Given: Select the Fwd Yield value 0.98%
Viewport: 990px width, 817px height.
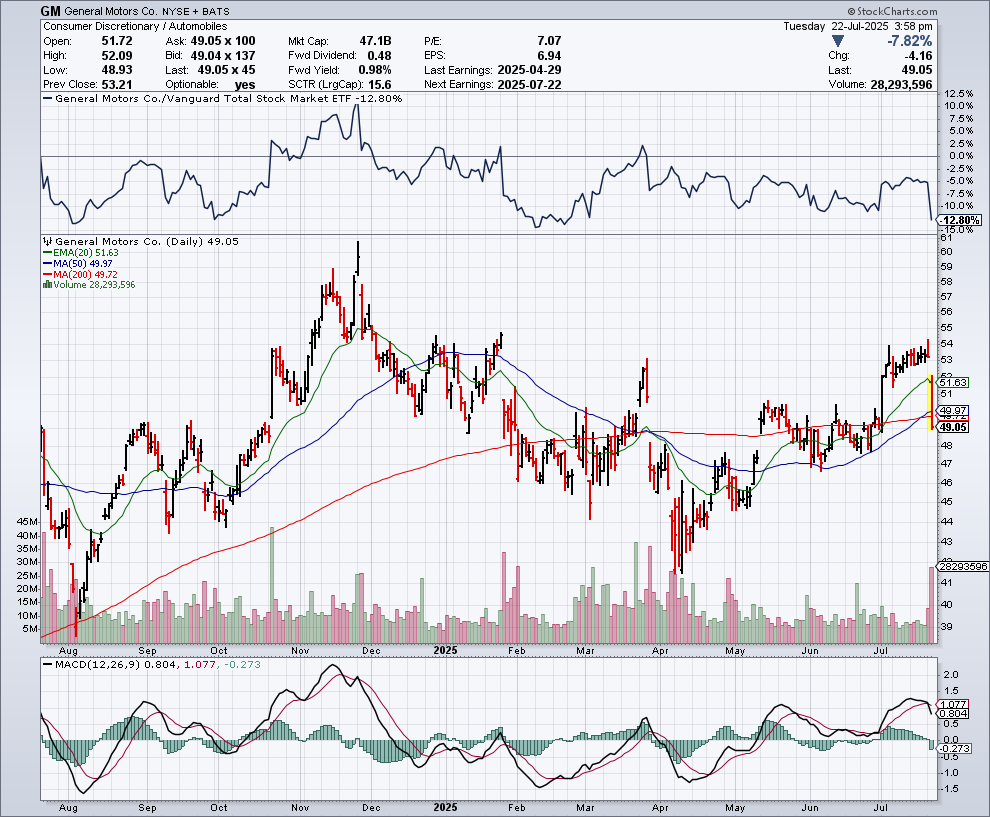Looking at the screenshot, I should tap(375, 70).
